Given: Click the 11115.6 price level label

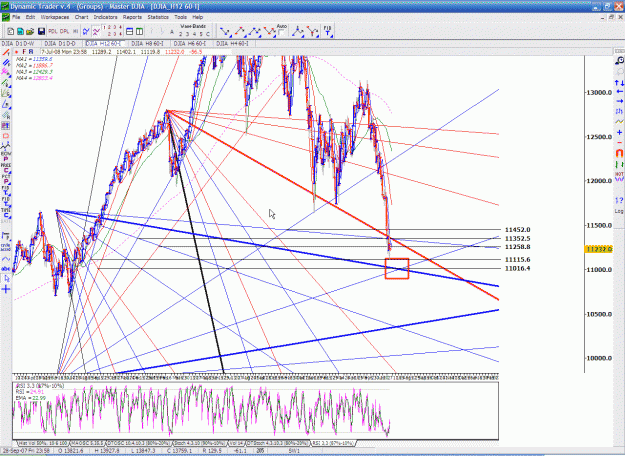Looking at the screenshot, I should pyautogui.click(x=517, y=259).
